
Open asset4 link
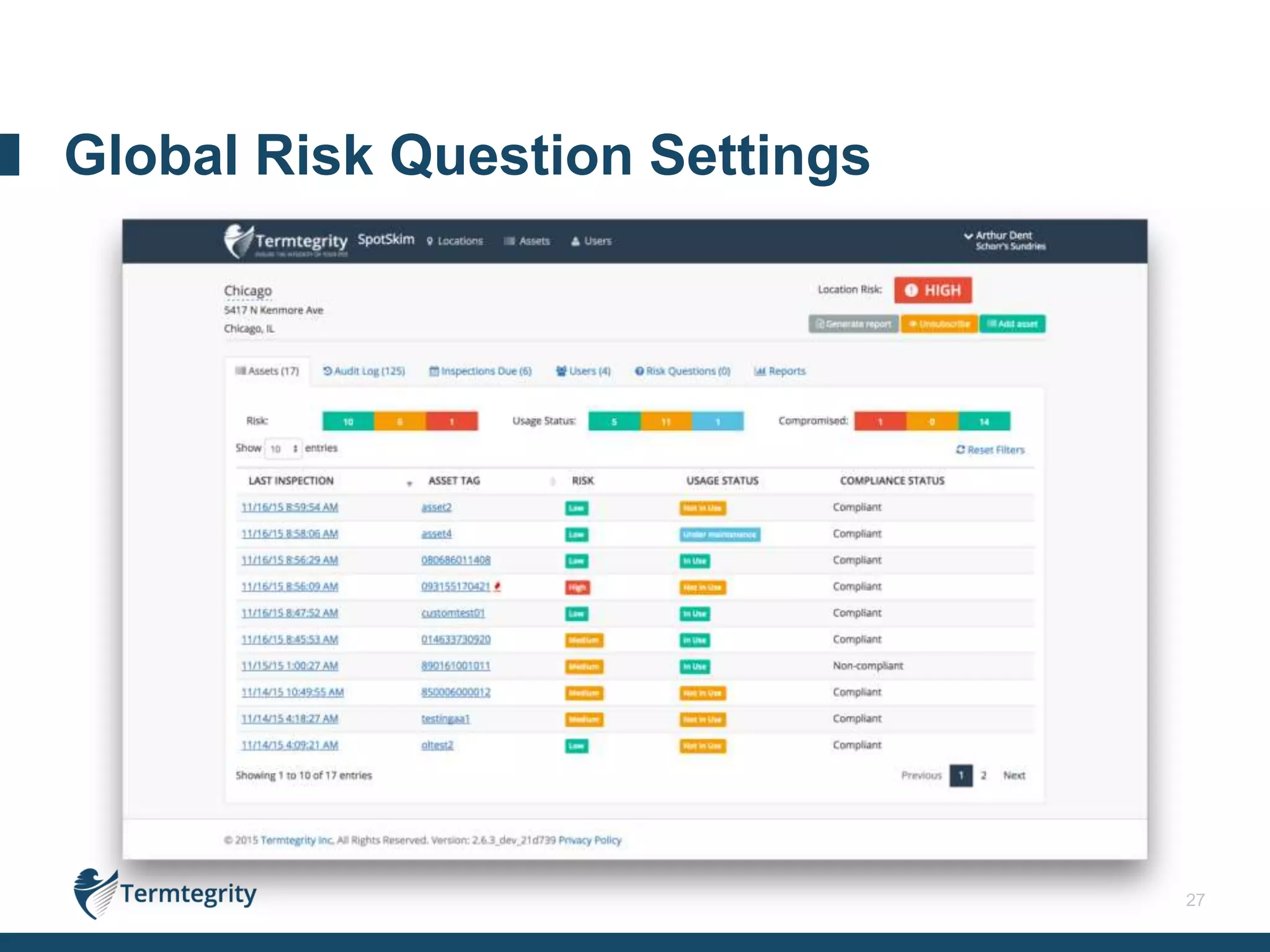pos(437,534)
